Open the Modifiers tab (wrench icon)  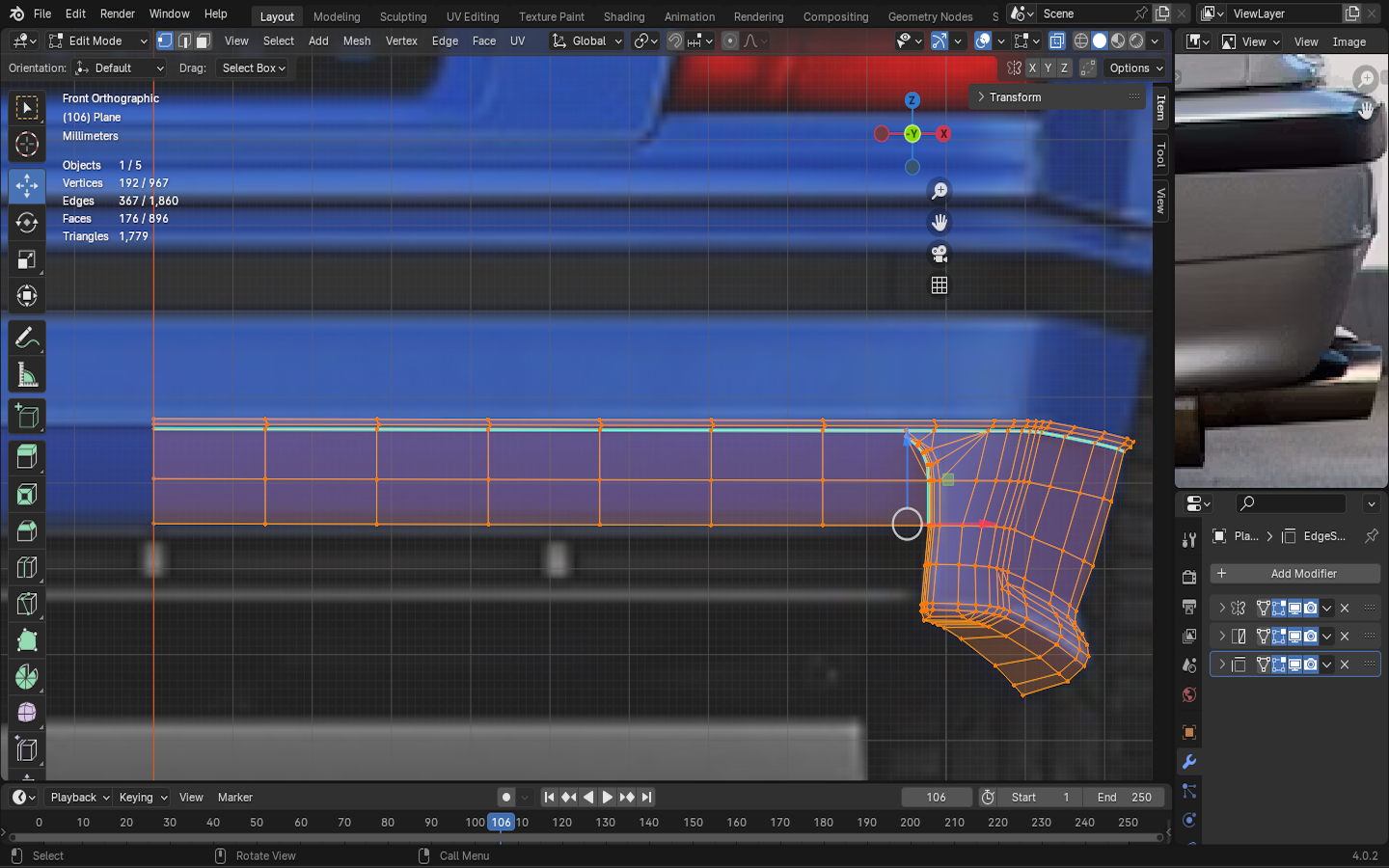[x=1189, y=762]
